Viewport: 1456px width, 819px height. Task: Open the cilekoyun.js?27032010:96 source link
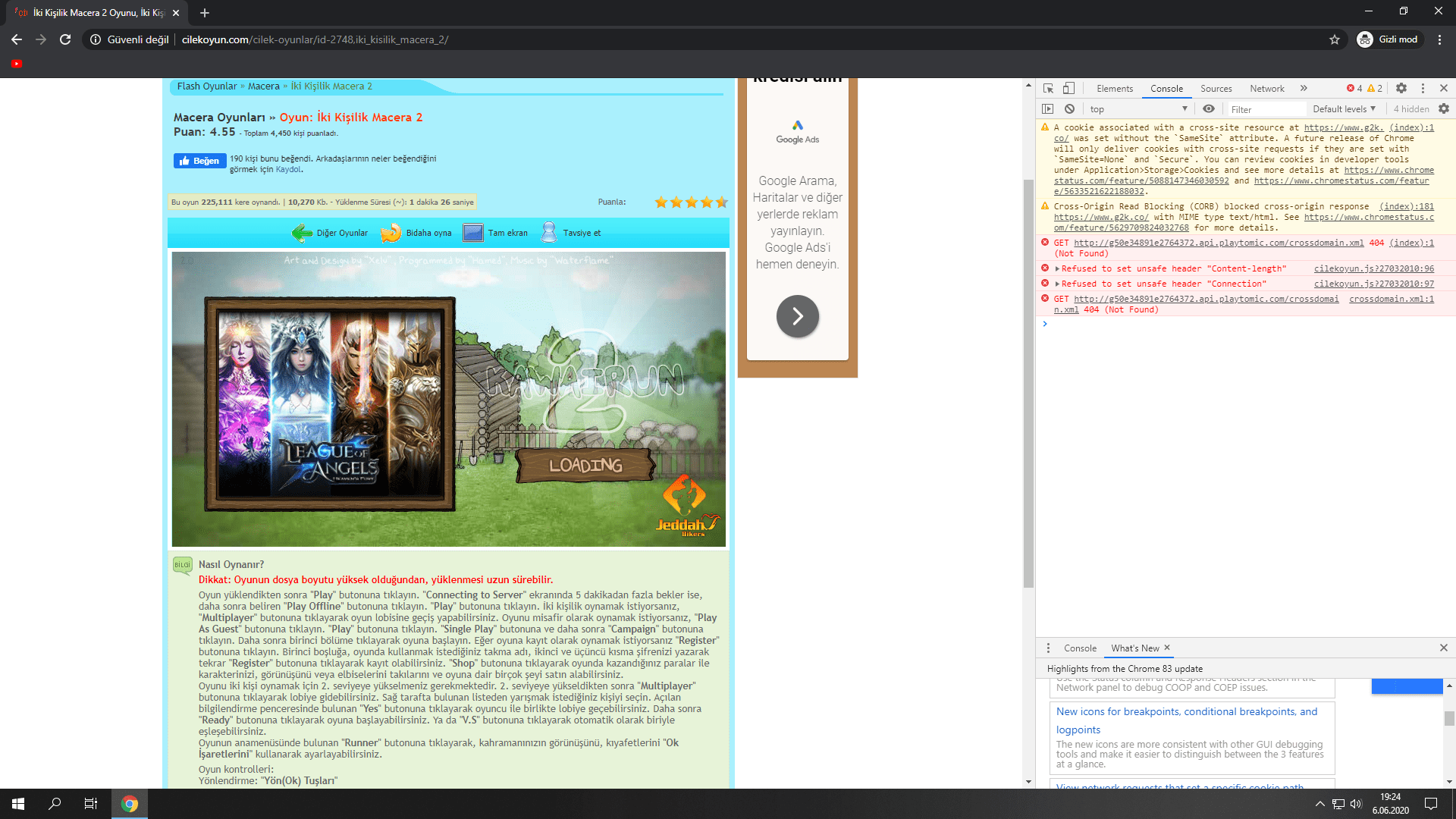point(1373,269)
